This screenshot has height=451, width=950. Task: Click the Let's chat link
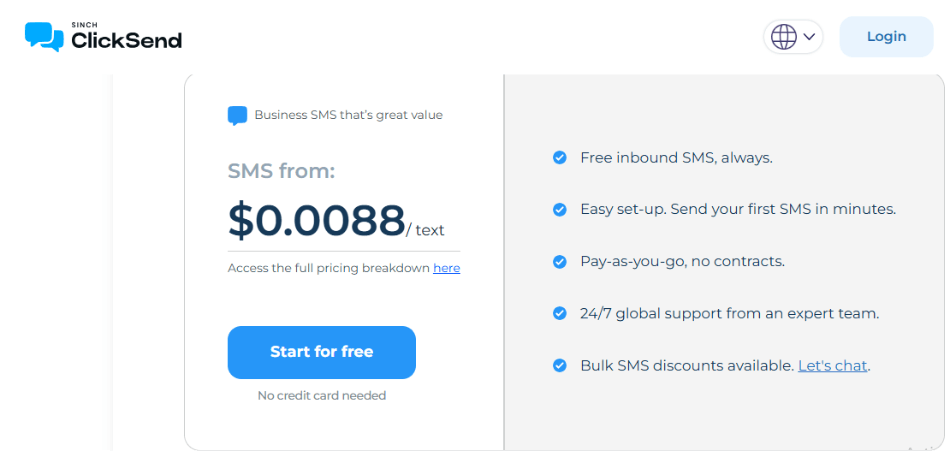(x=832, y=365)
